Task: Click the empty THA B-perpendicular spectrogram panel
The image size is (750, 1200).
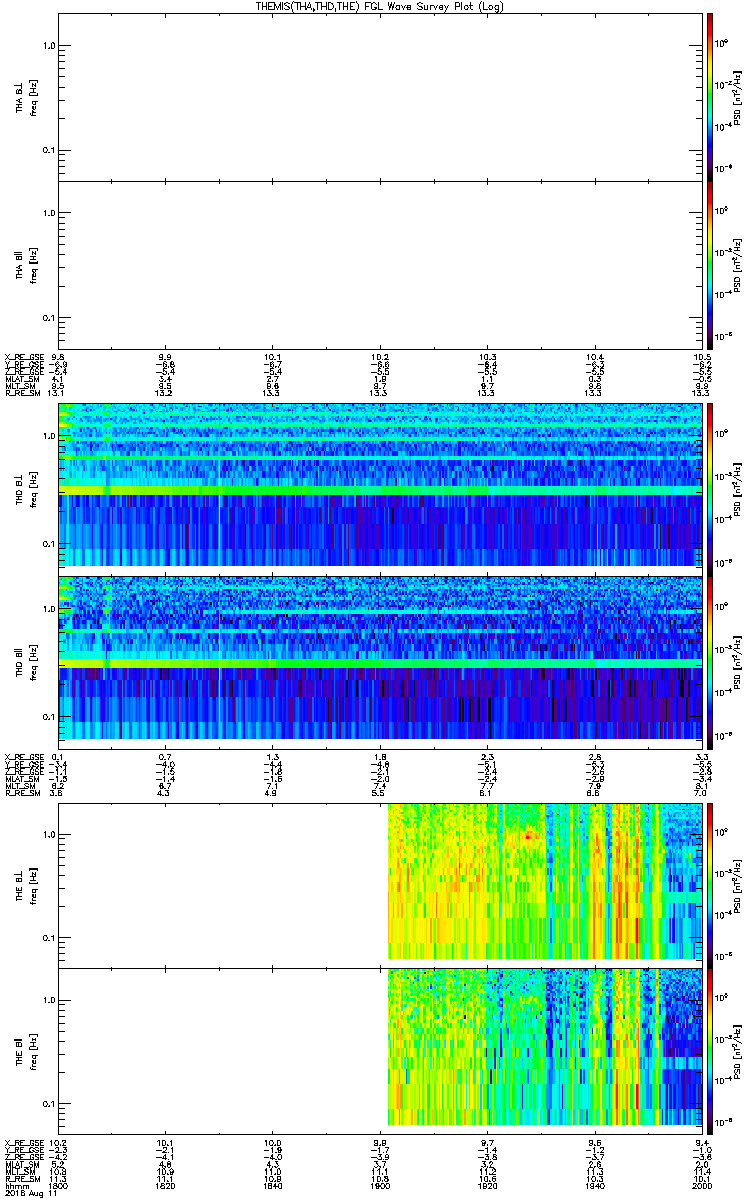Action: coord(380,97)
